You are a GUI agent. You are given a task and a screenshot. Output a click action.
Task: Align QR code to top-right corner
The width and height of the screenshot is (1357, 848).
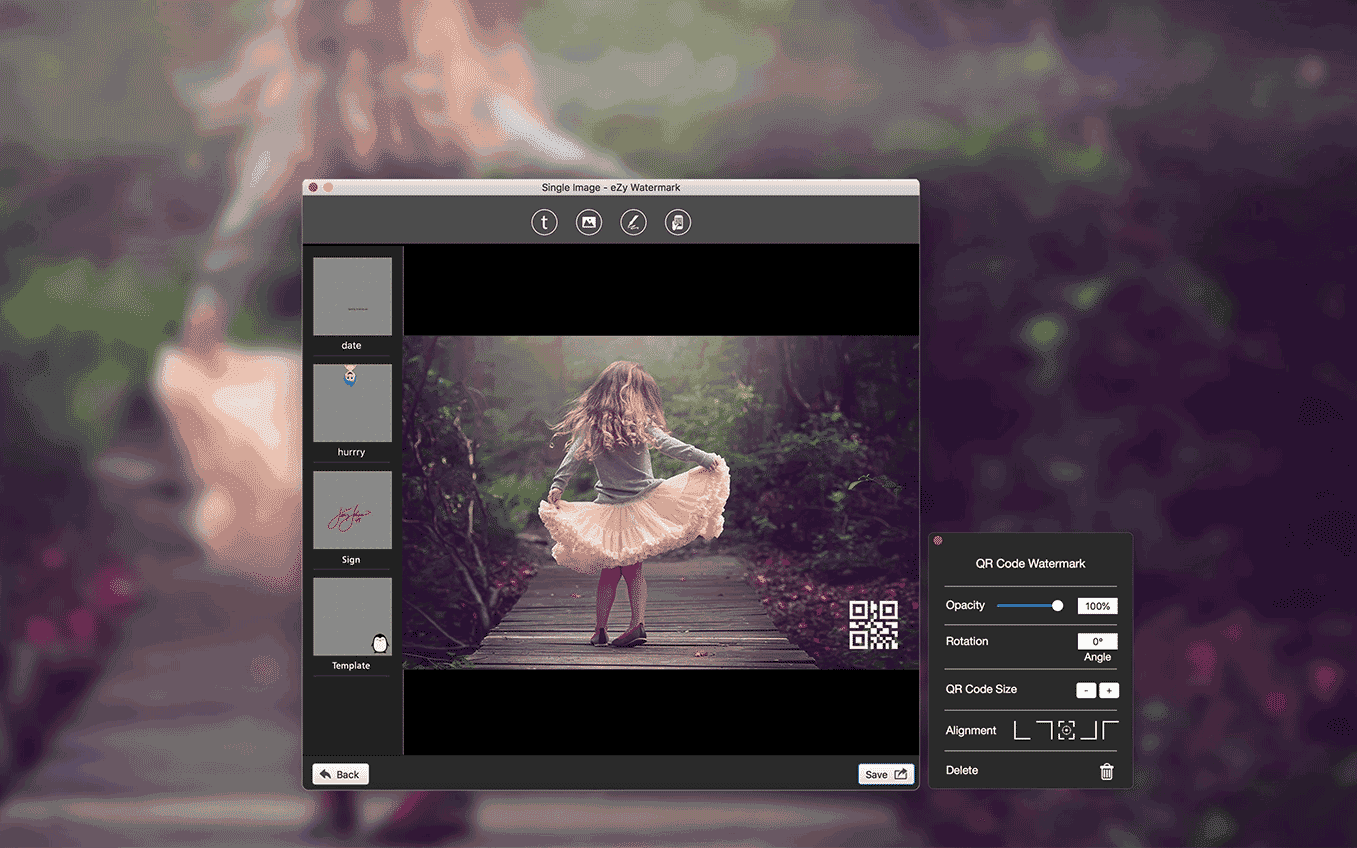(x=1044, y=731)
